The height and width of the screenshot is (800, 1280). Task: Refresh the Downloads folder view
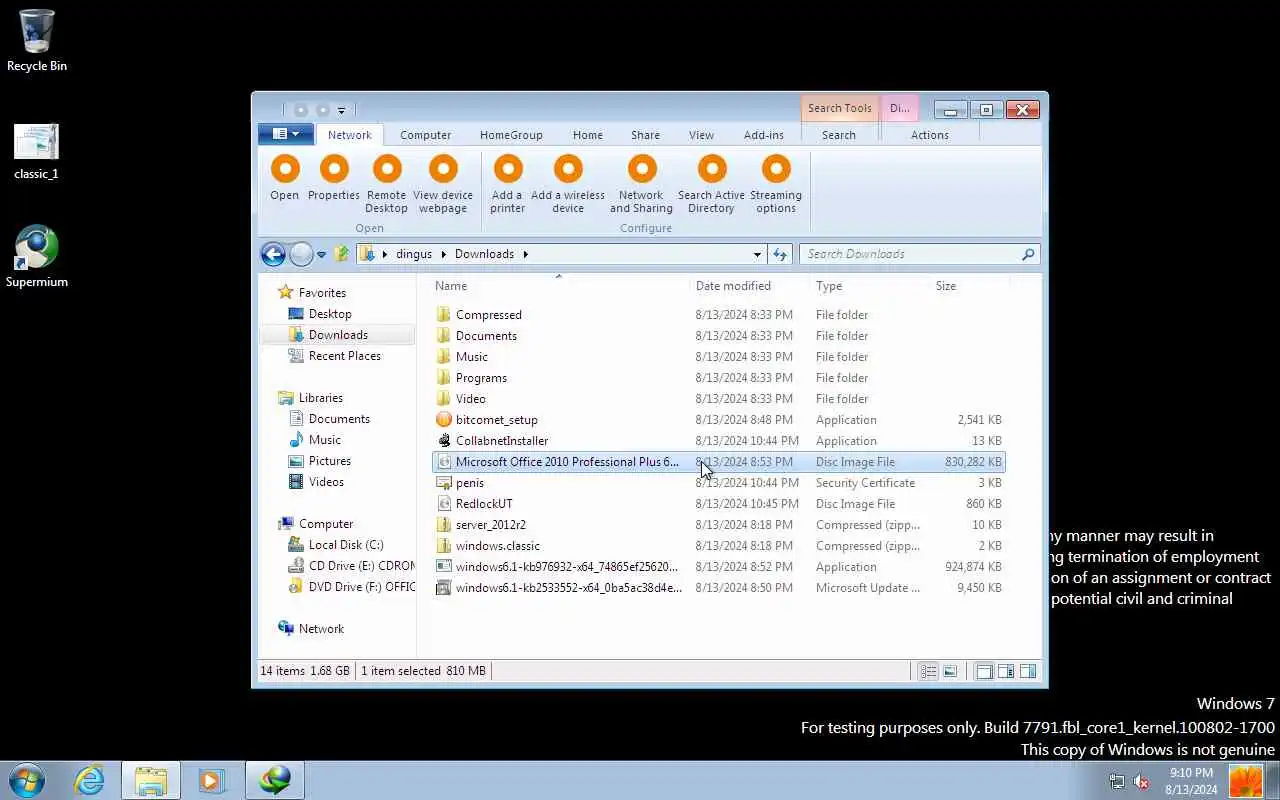(780, 254)
